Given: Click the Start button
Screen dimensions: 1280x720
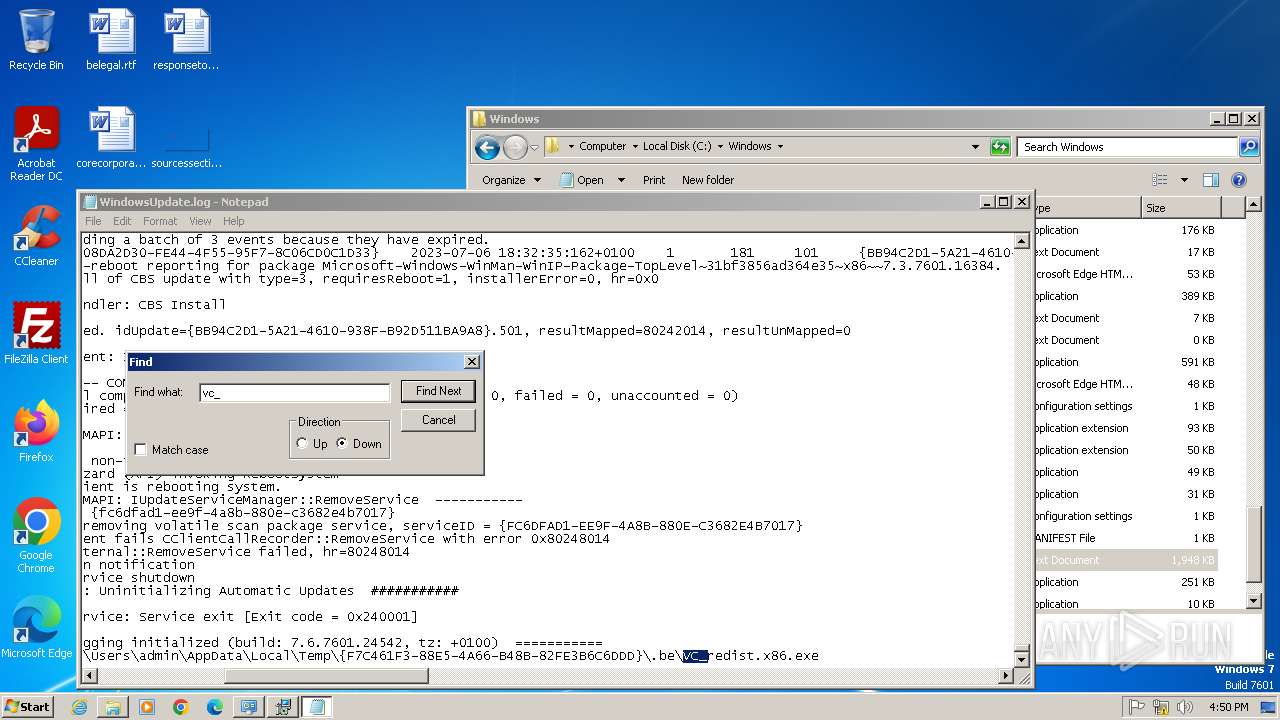Looking at the screenshot, I should click(28, 707).
